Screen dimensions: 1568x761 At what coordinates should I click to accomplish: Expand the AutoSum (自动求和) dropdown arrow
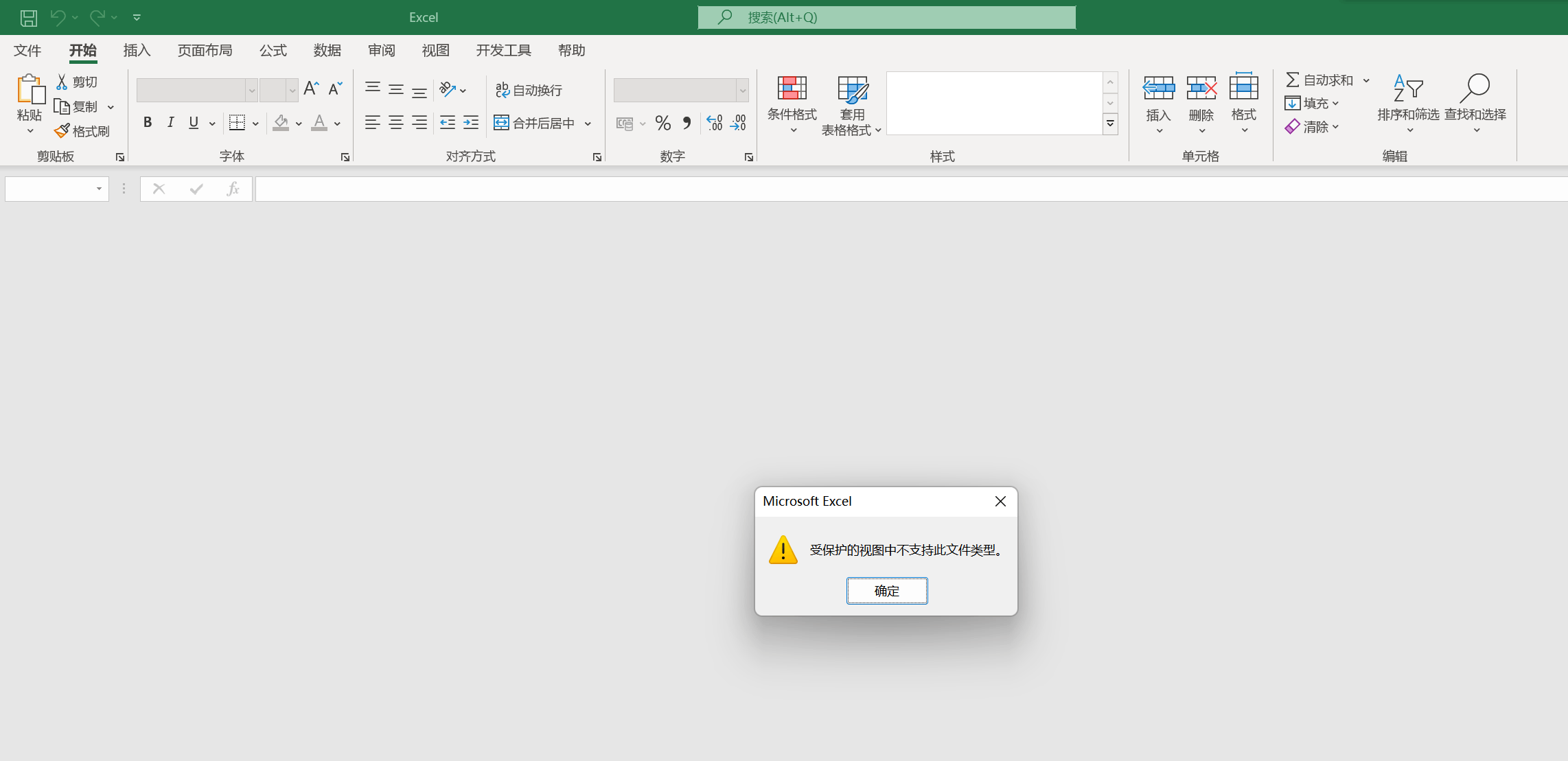pos(1366,80)
